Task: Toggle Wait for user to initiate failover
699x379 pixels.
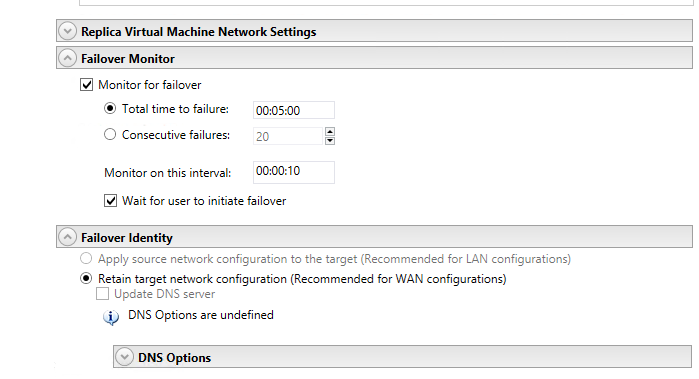Action: coord(111,201)
